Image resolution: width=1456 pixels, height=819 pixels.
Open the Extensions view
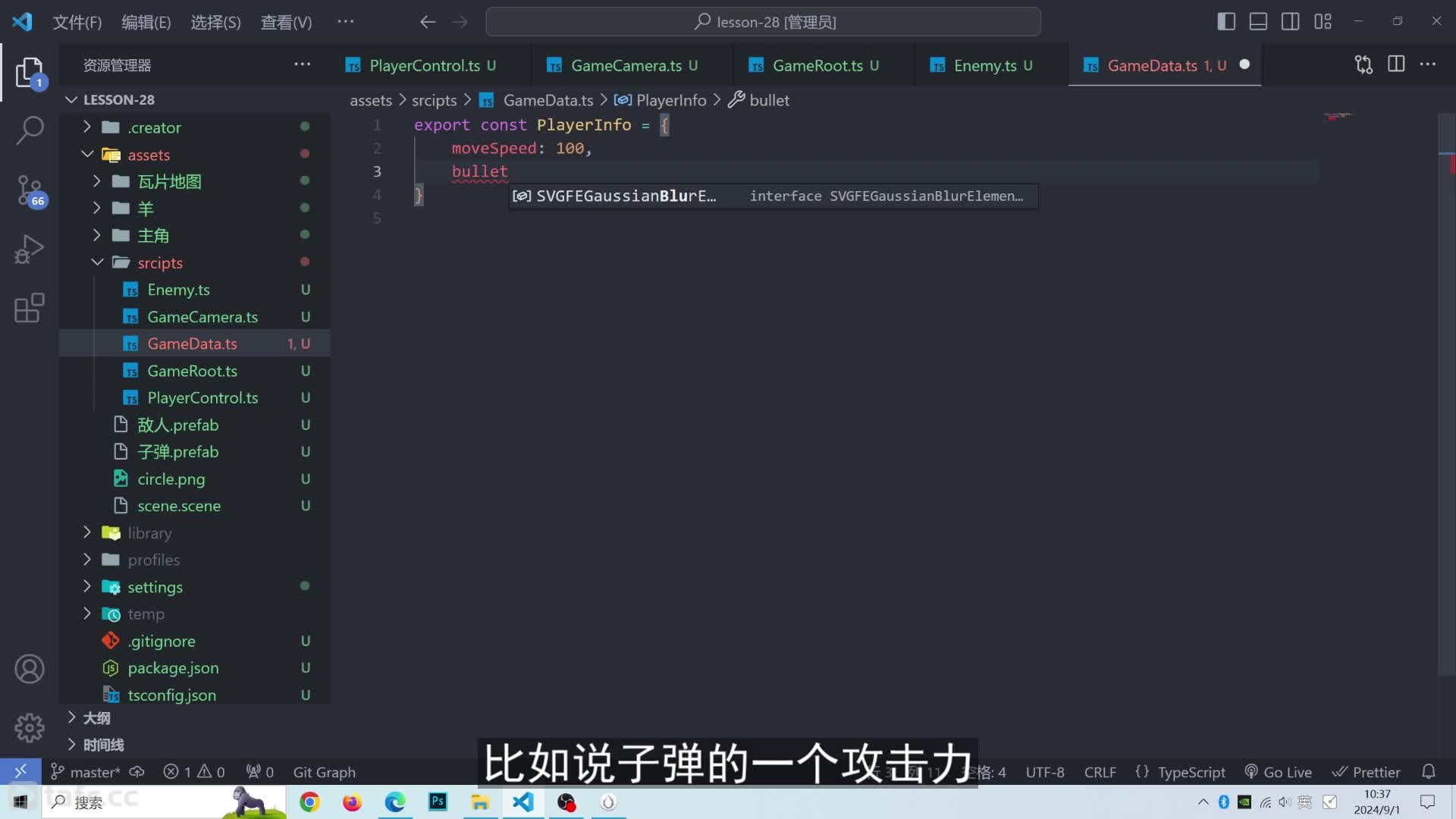click(30, 308)
